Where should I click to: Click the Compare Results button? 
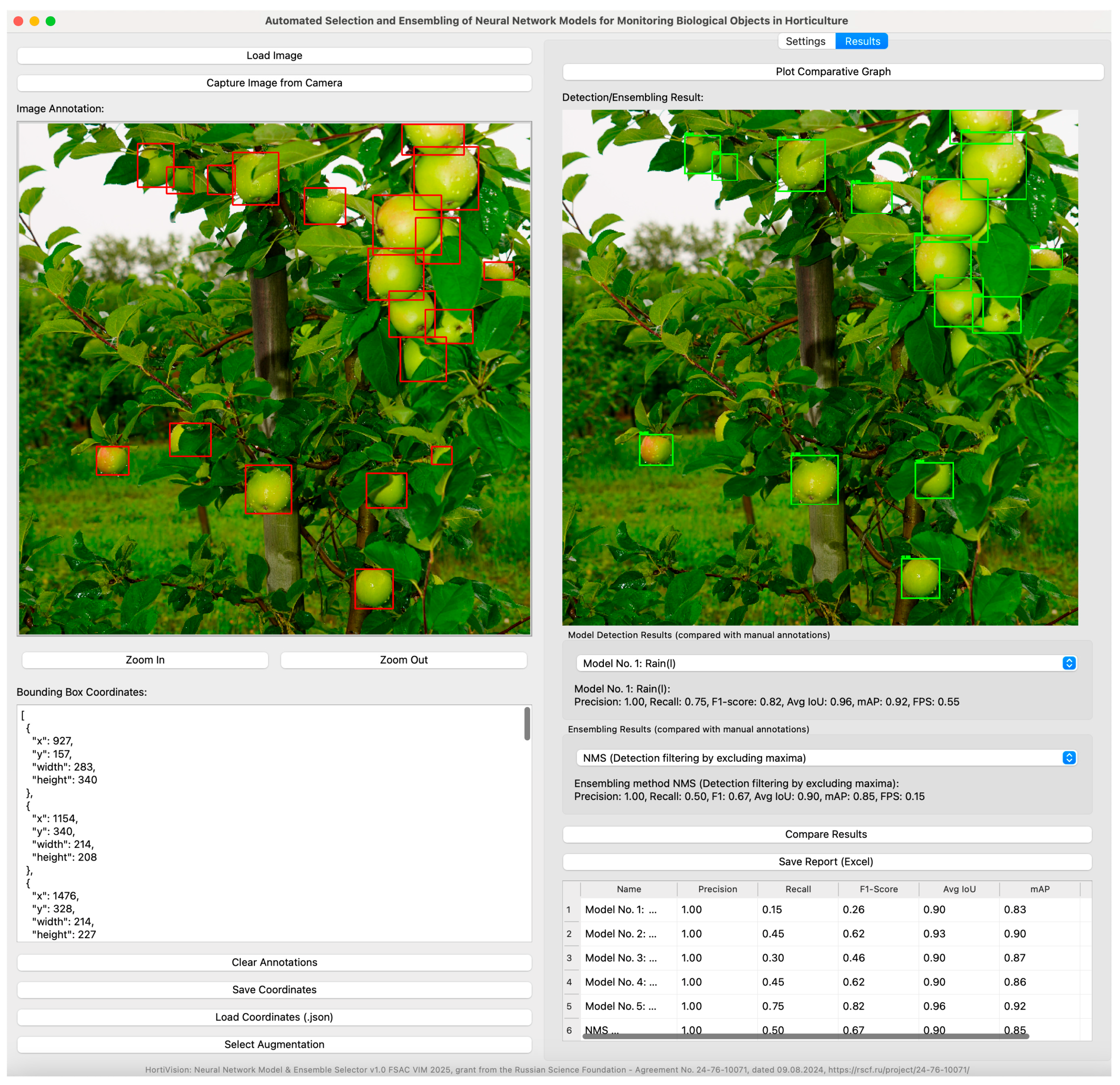pyautogui.click(x=826, y=834)
